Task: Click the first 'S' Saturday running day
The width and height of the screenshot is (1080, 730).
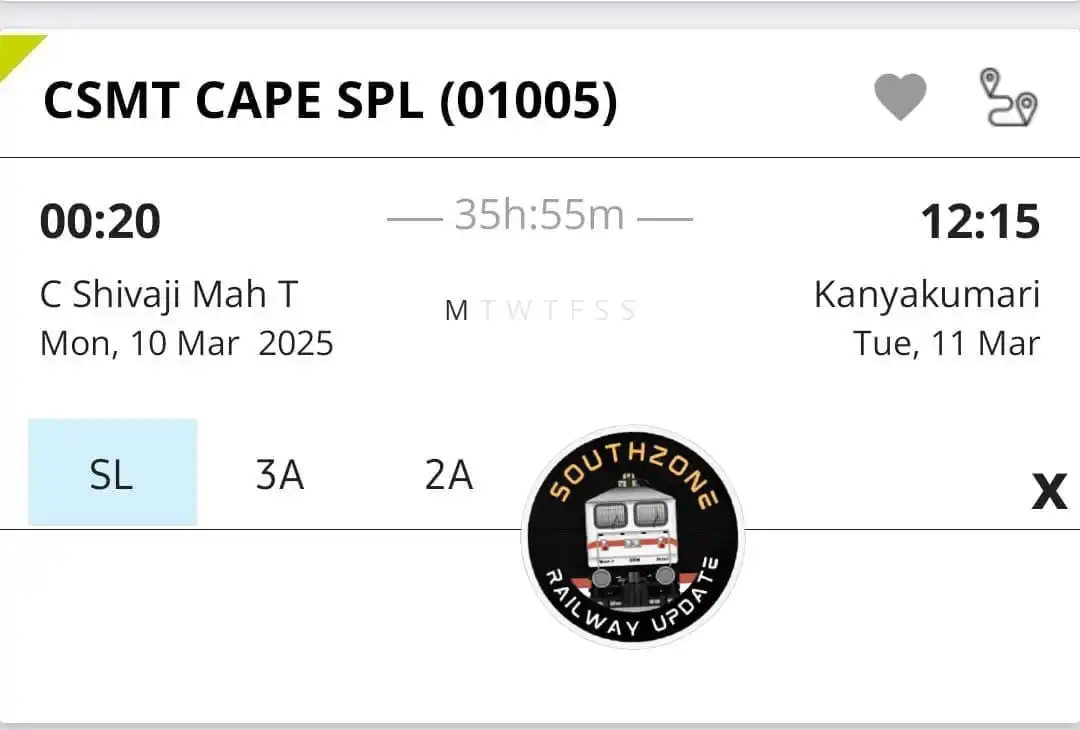Action: 602,311
